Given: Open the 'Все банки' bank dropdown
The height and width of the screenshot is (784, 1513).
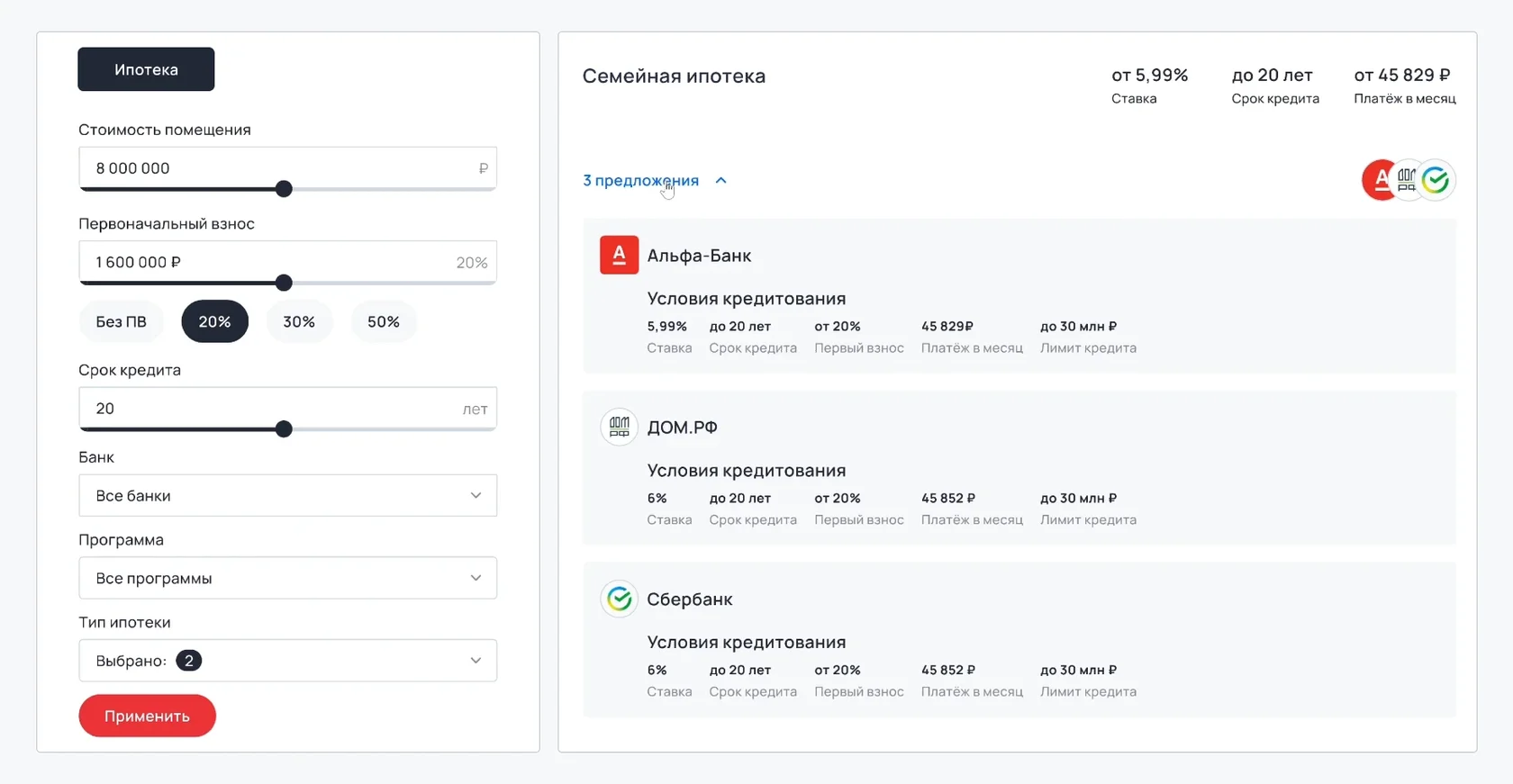Looking at the screenshot, I should point(287,496).
